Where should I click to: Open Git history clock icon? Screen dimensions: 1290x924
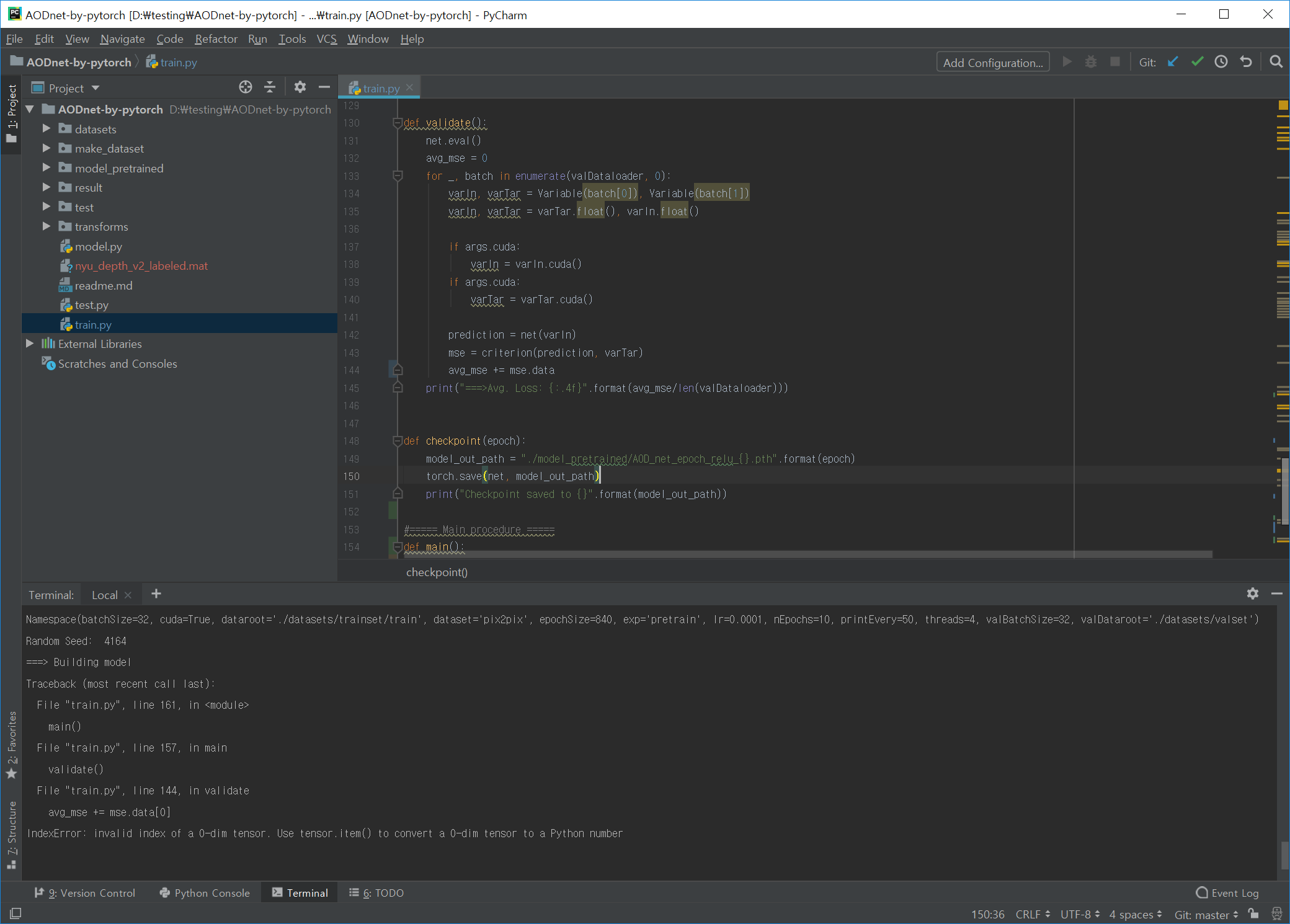pyautogui.click(x=1221, y=62)
